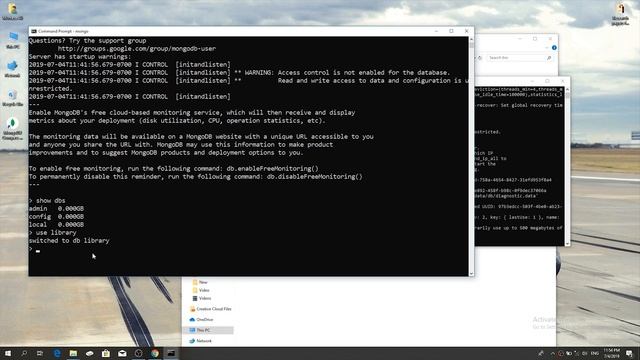This screenshot has height=360, width=640.
Task: Launch Microsoft Edge from taskbar
Action: [x=57, y=353]
